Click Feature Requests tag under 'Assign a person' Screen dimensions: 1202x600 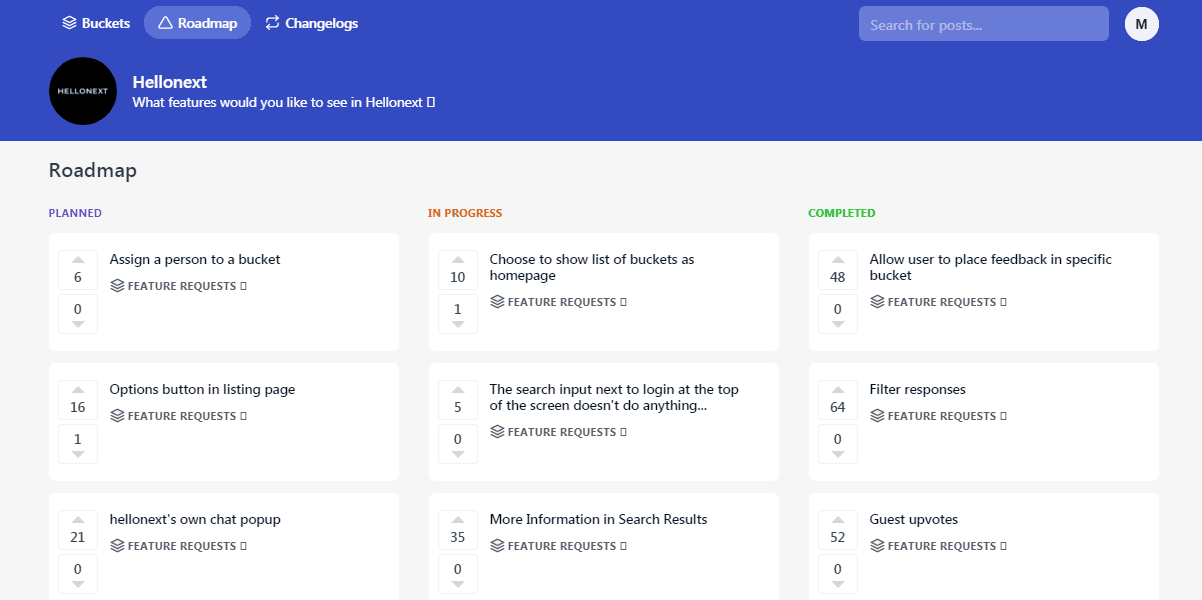[178, 286]
